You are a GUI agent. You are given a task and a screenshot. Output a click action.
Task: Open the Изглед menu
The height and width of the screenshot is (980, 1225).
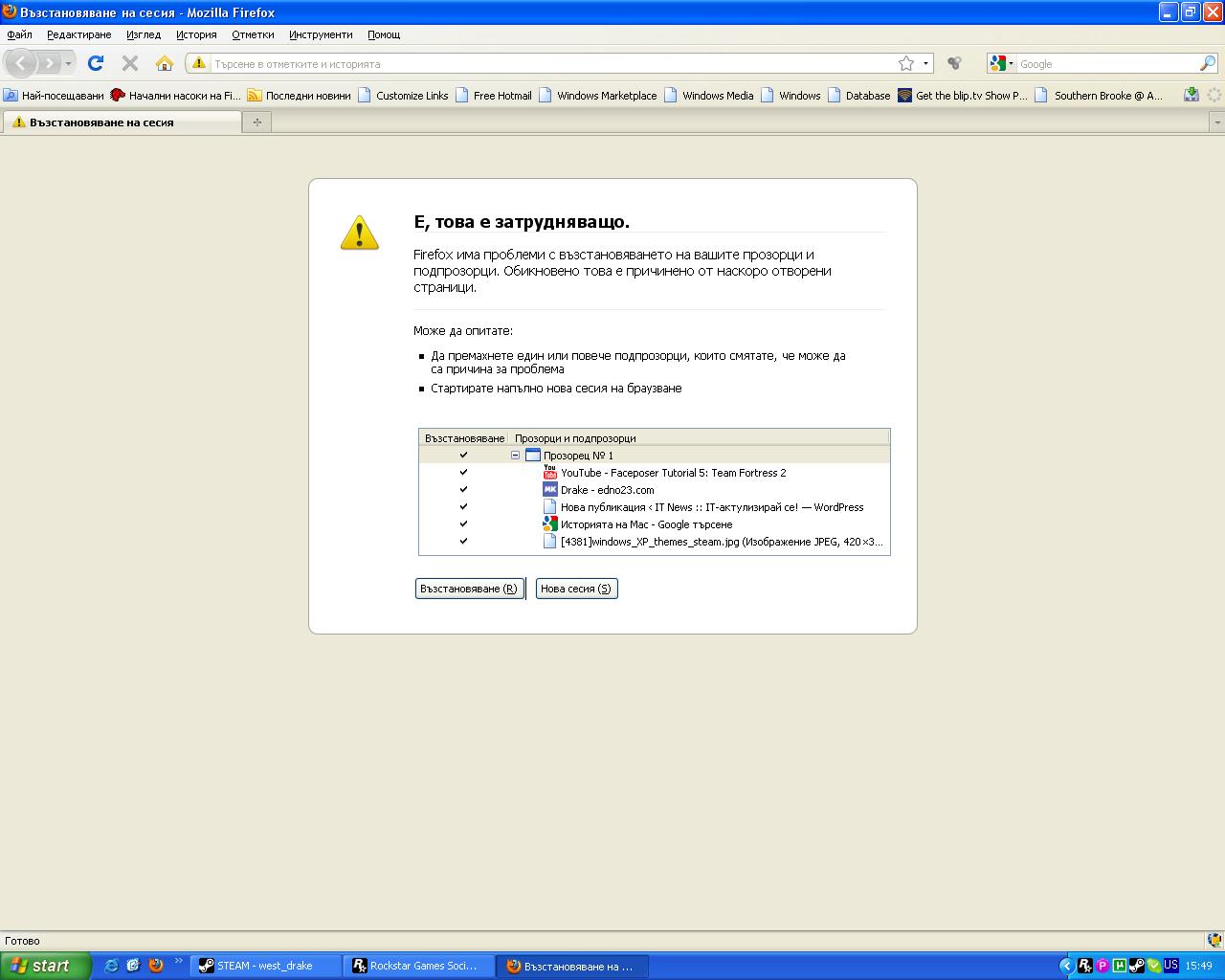(x=144, y=34)
